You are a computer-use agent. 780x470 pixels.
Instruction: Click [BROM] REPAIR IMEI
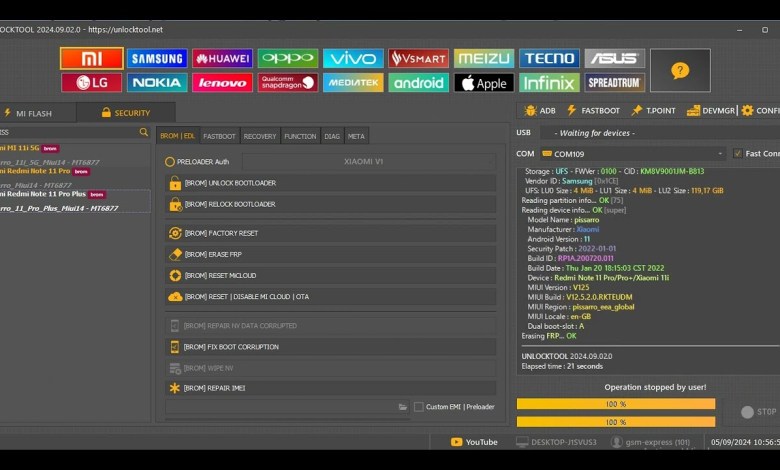tap(330, 388)
